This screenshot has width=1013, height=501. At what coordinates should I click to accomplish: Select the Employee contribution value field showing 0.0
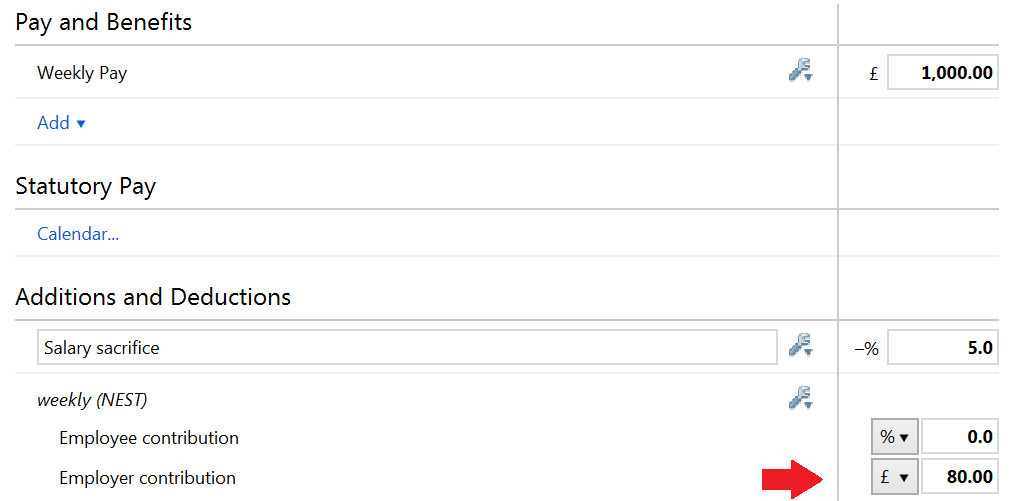point(959,437)
